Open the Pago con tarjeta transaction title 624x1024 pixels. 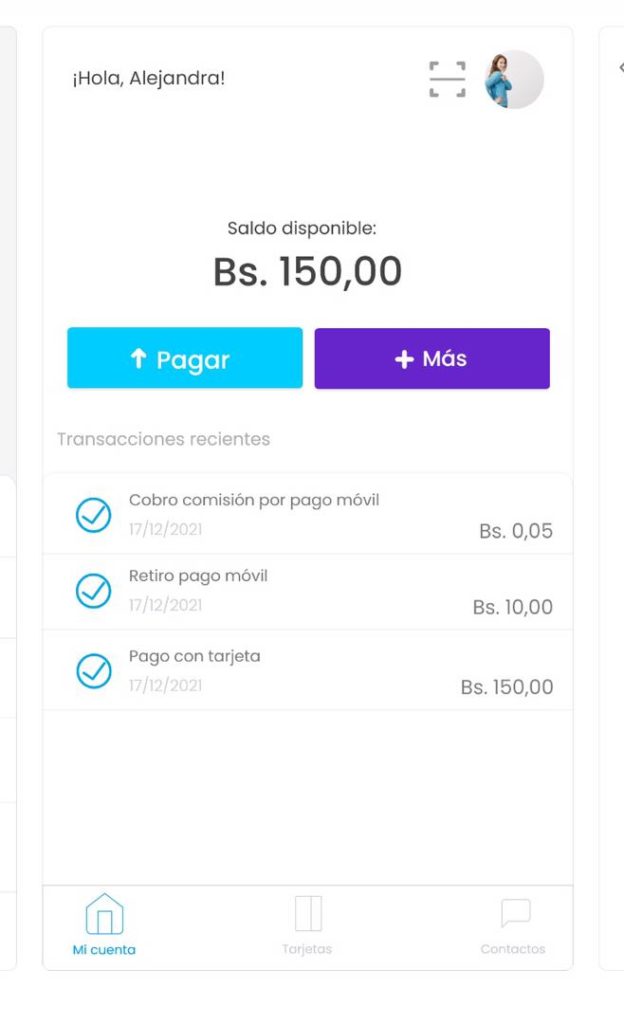click(194, 656)
